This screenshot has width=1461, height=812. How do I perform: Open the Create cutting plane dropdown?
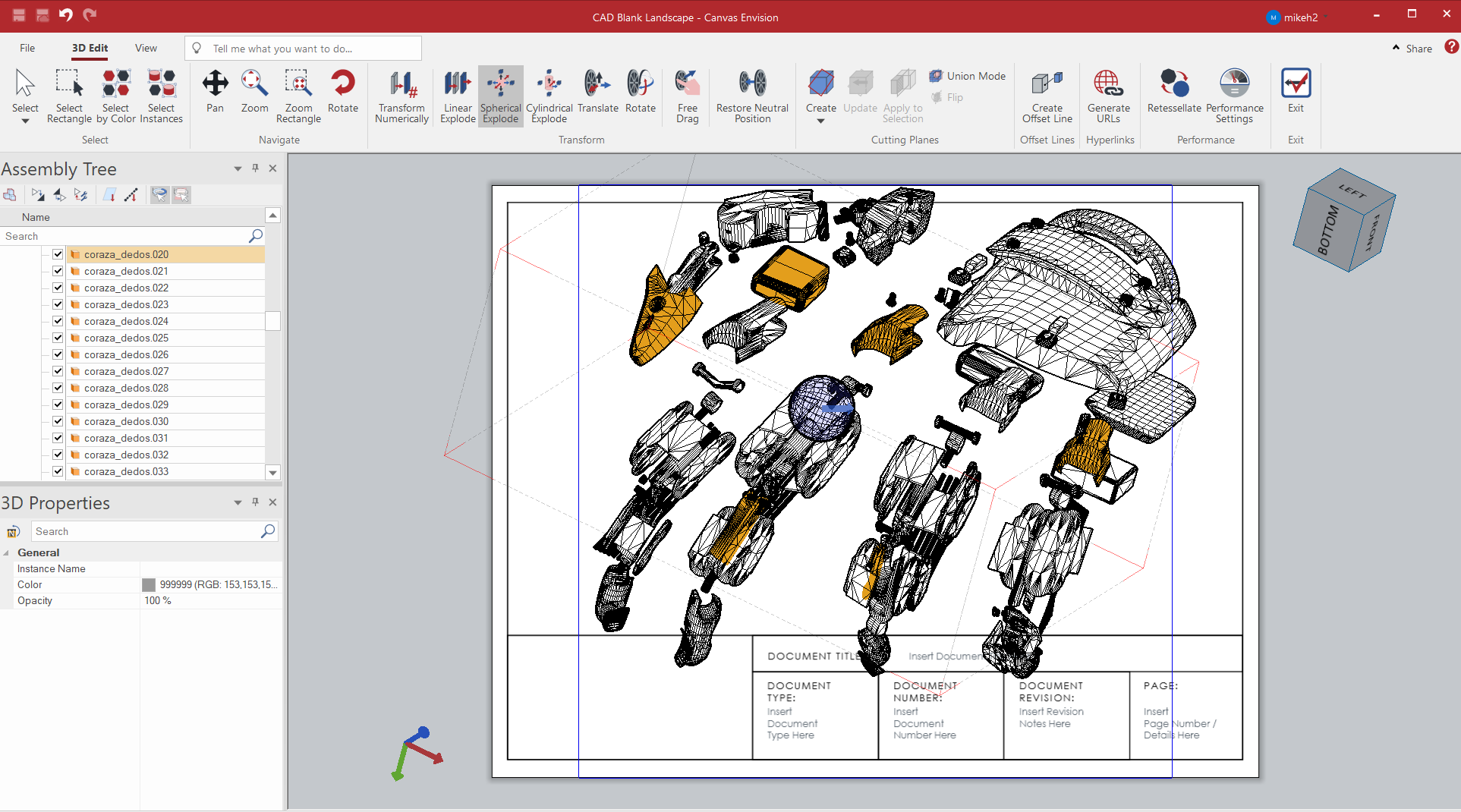point(820,121)
